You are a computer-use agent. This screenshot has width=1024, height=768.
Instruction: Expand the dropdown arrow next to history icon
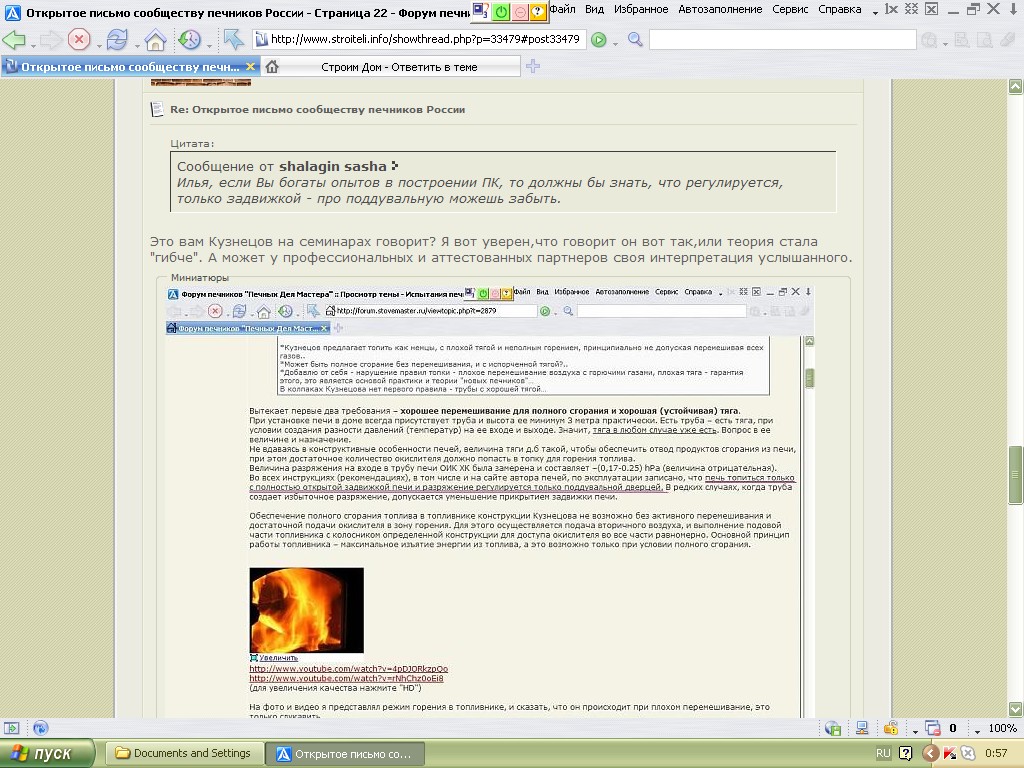coord(209,46)
